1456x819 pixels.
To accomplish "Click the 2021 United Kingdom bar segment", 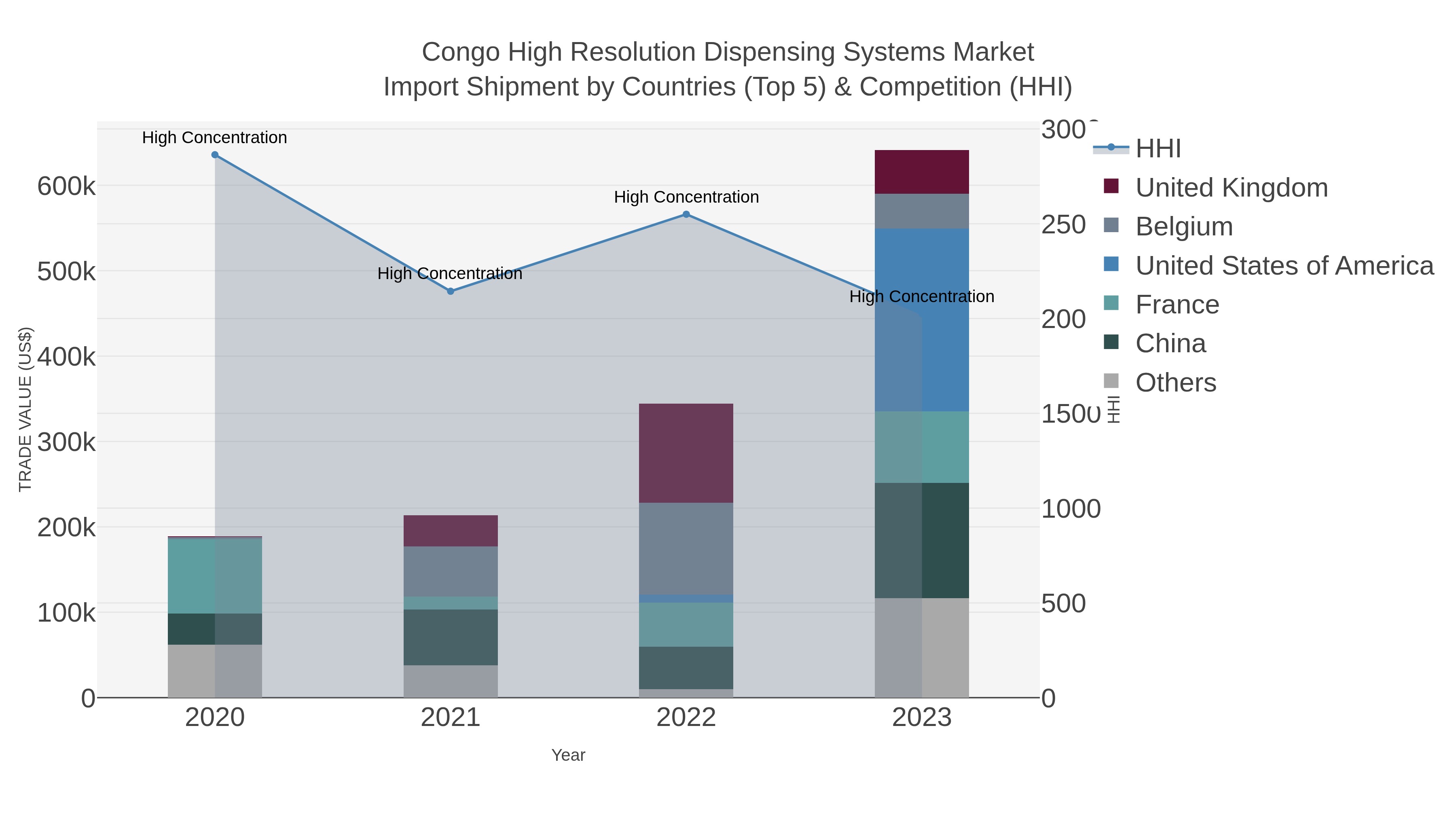I will [x=451, y=531].
